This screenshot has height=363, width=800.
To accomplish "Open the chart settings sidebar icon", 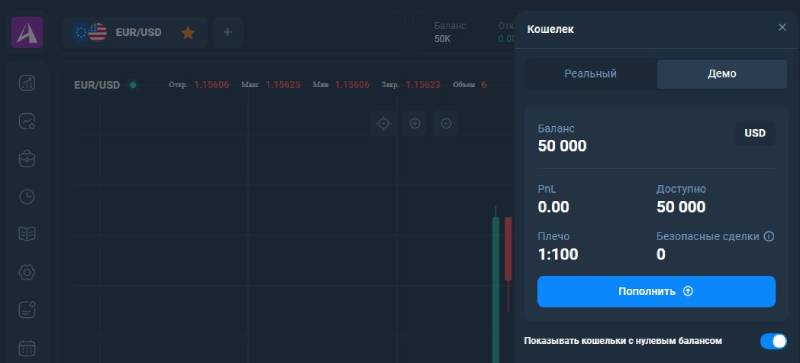I will click(x=27, y=121).
